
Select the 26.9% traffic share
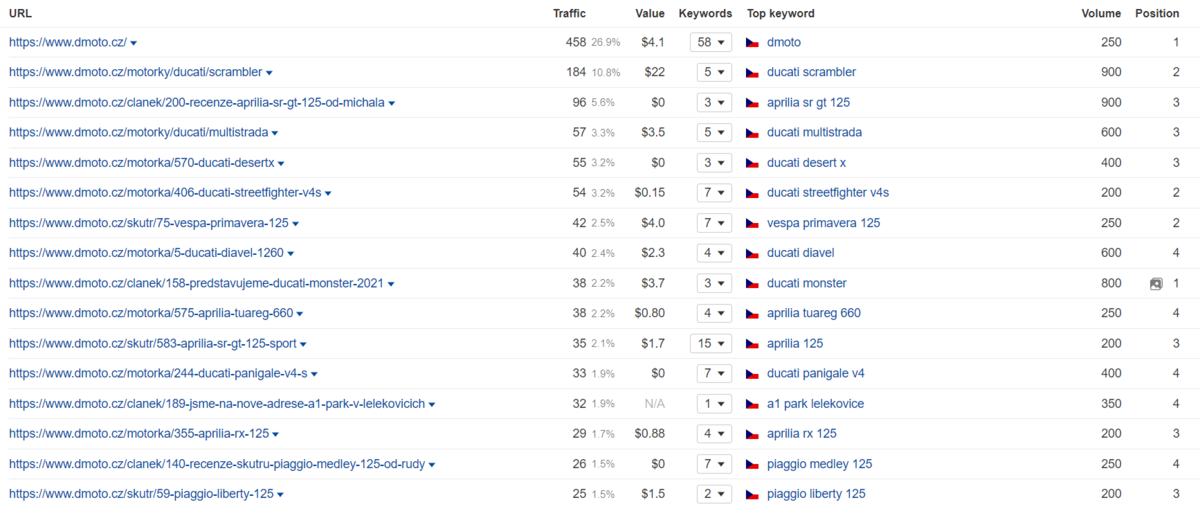[x=606, y=43]
